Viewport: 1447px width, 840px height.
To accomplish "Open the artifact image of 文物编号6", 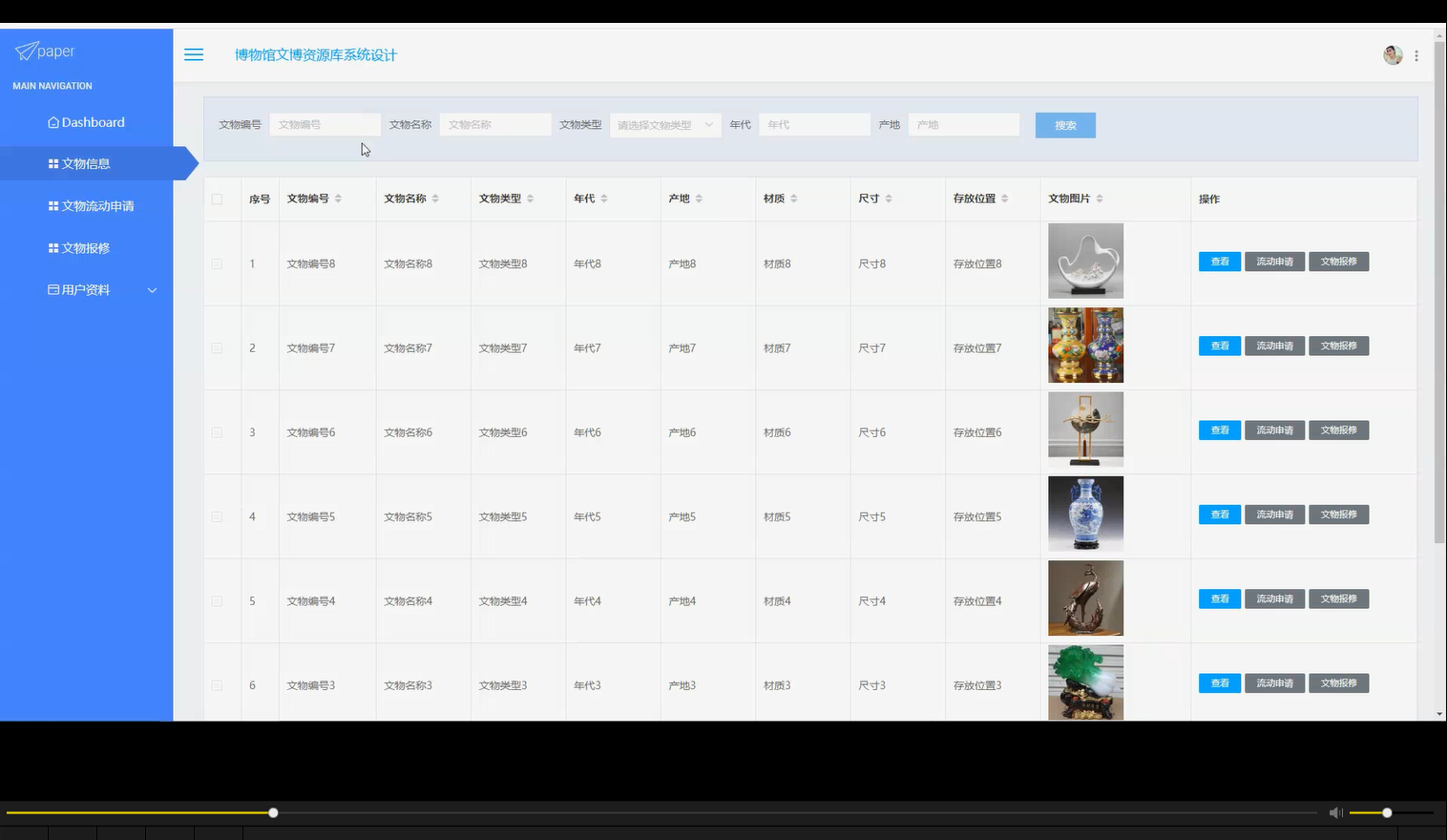I will coord(1085,430).
